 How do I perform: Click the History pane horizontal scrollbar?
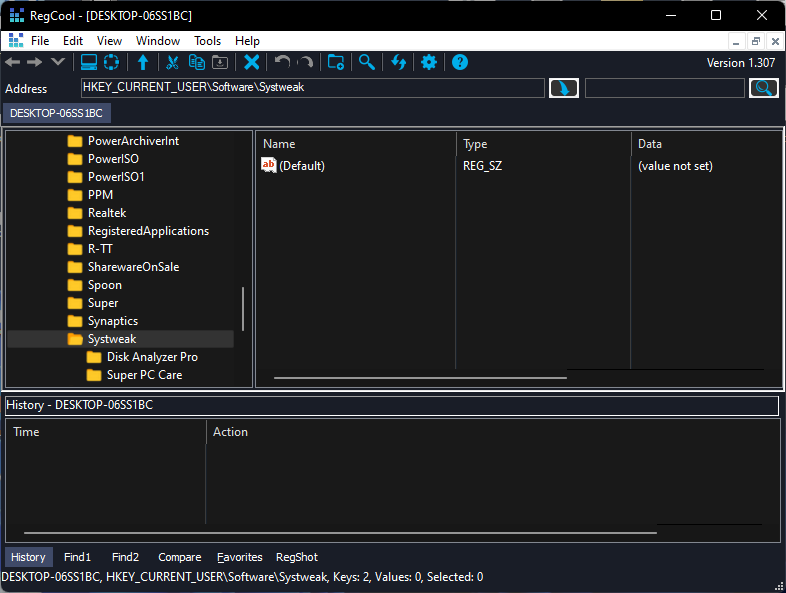coord(340,533)
